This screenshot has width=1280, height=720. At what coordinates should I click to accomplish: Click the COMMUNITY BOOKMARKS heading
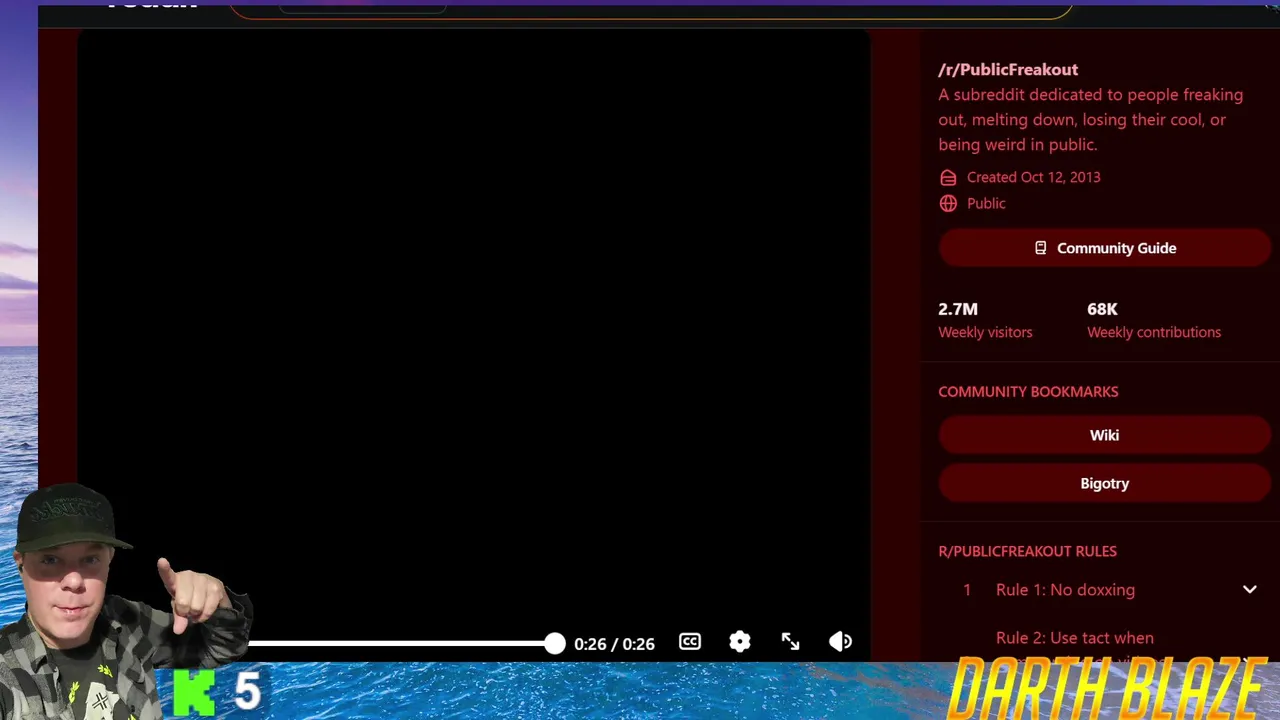pyautogui.click(x=1028, y=392)
